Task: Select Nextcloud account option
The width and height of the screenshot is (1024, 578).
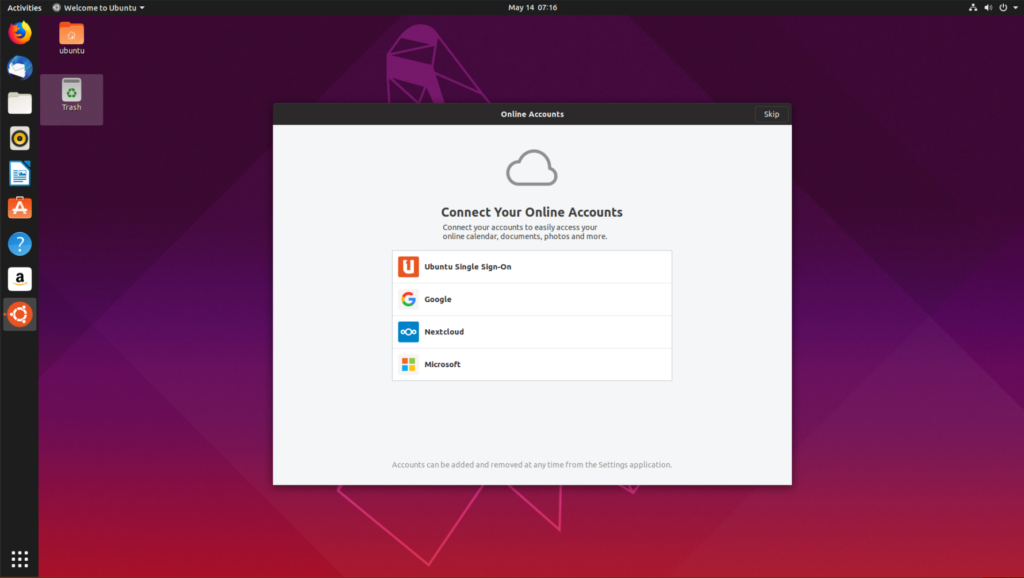Action: pyautogui.click(x=532, y=332)
